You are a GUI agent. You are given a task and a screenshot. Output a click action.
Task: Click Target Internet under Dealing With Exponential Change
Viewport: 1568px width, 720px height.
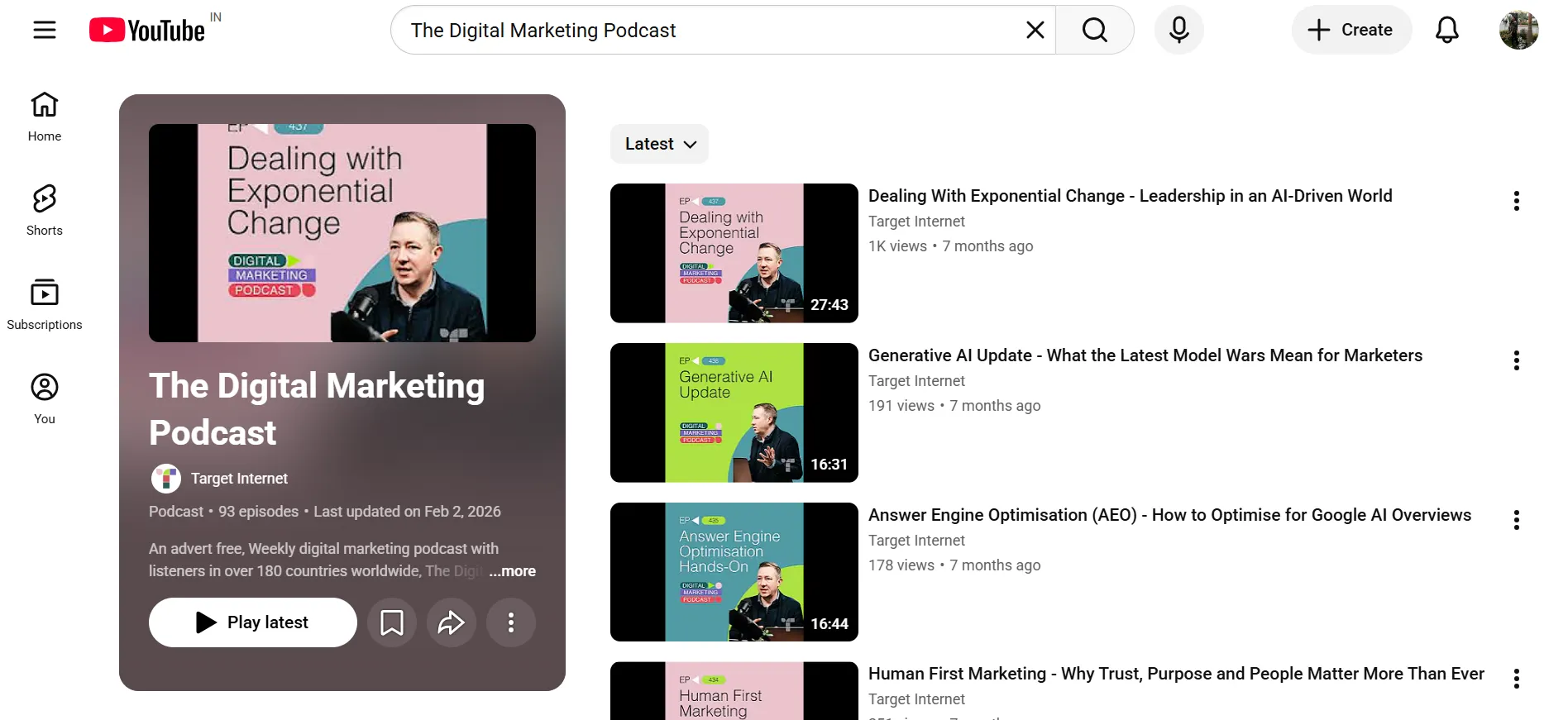tap(916, 222)
